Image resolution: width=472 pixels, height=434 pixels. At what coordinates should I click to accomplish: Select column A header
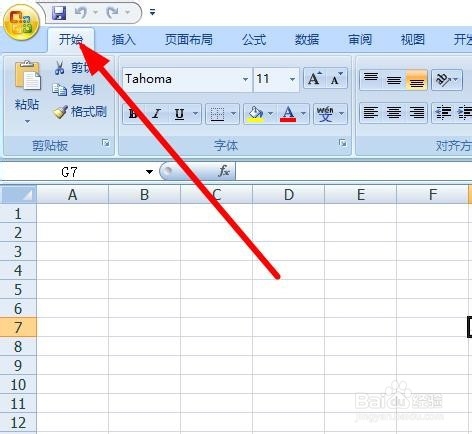click(x=73, y=195)
